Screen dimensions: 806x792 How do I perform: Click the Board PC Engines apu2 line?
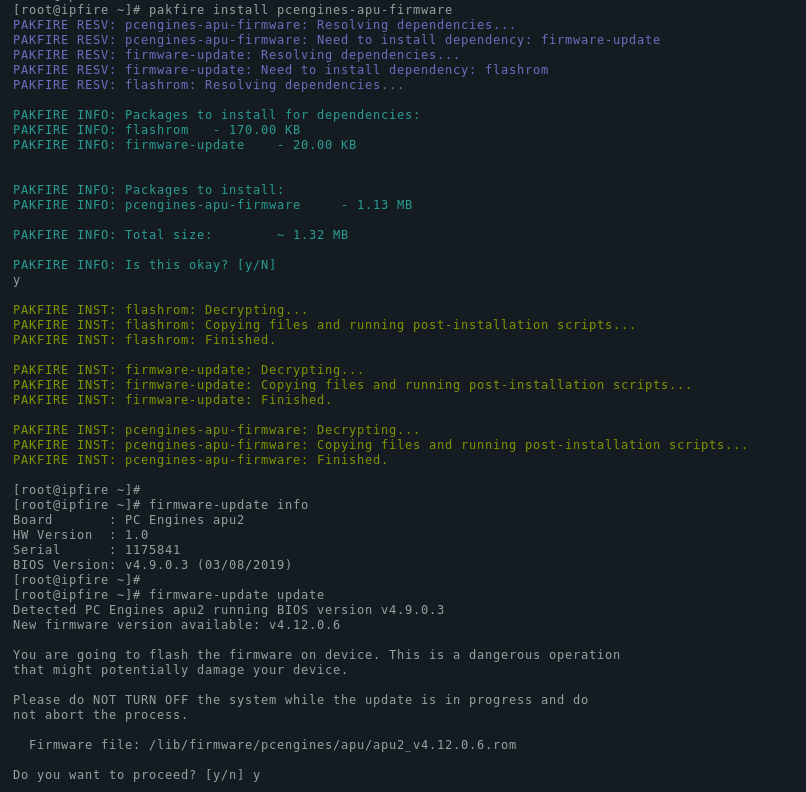(129, 520)
